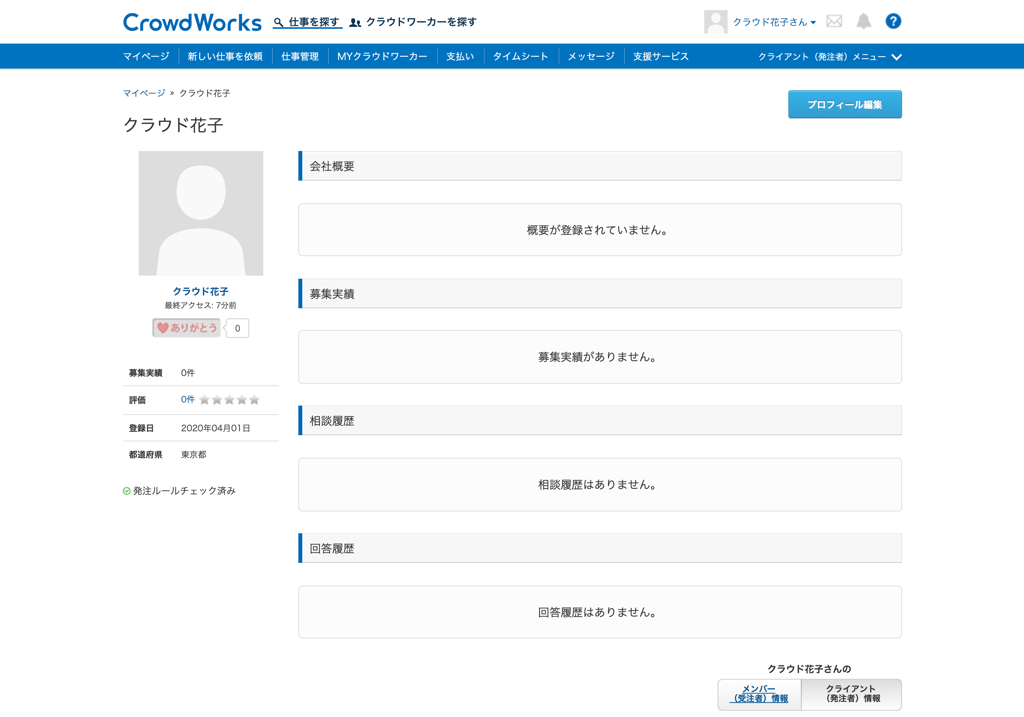Screen dimensions: 1024x717
Task: Click the large profile placeholder picture
Action: click(x=200, y=213)
